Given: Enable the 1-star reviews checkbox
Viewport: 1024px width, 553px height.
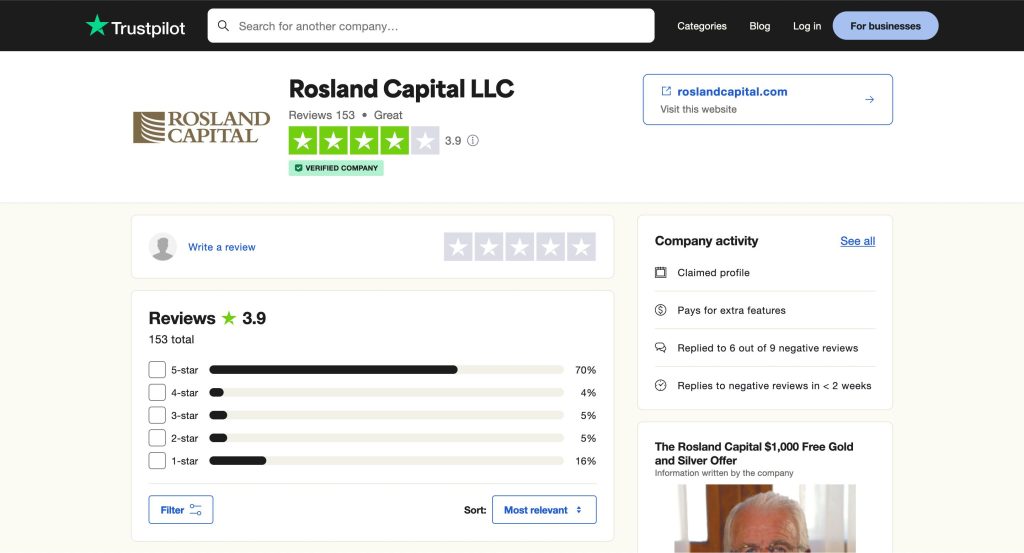Looking at the screenshot, I should click(x=157, y=461).
